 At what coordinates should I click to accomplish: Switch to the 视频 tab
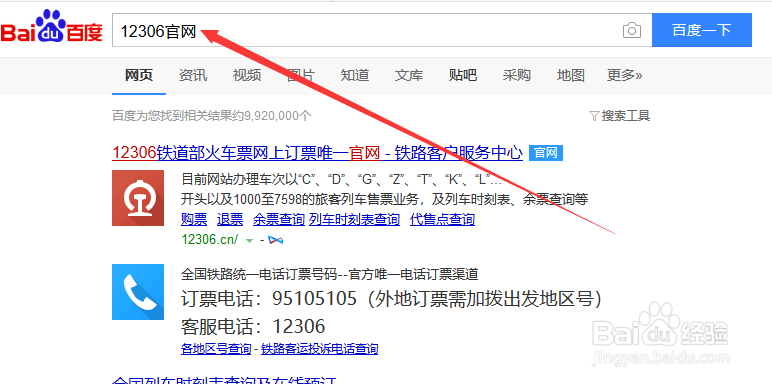coord(247,75)
